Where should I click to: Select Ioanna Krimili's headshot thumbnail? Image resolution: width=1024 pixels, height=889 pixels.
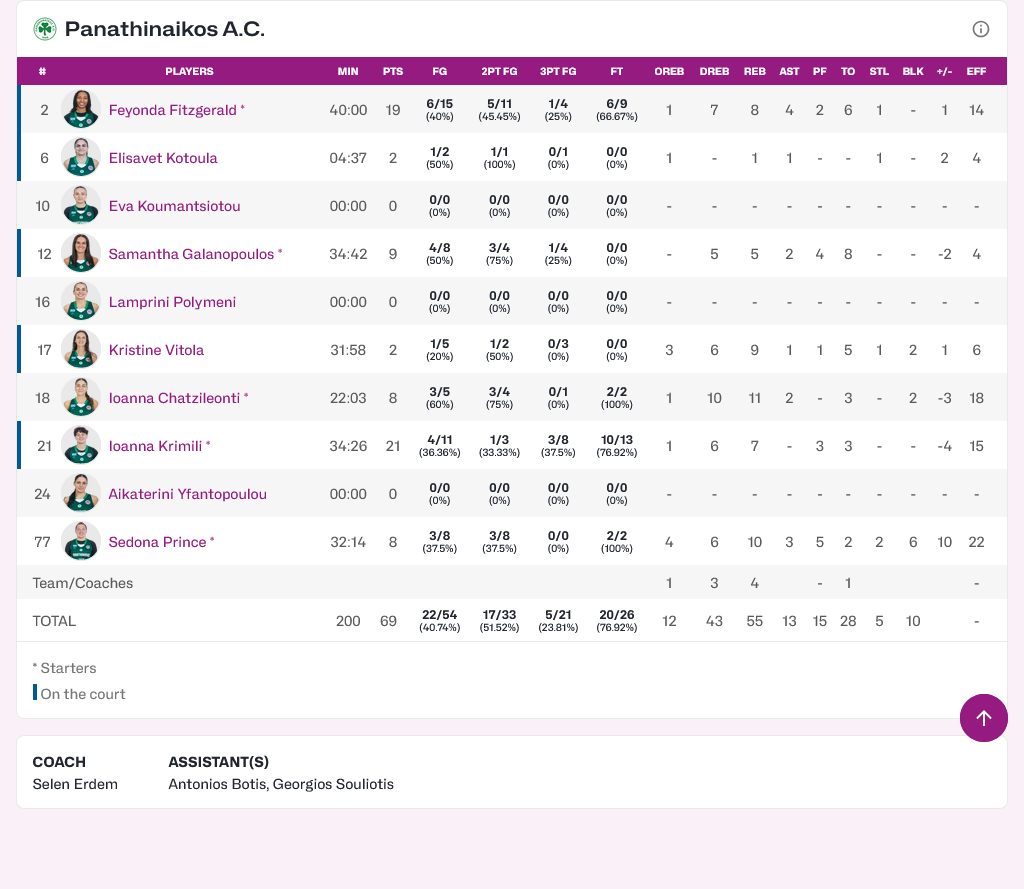coord(81,446)
